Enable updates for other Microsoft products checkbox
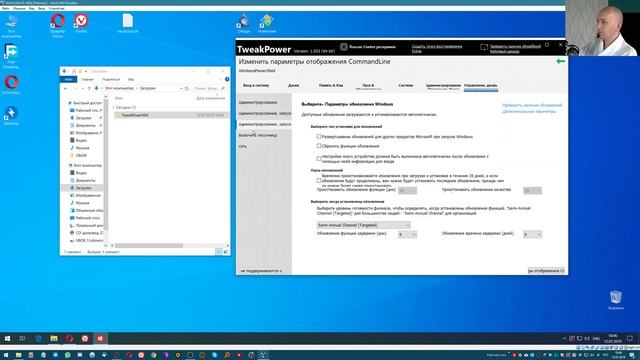The image size is (640, 360). pyautogui.click(x=319, y=137)
